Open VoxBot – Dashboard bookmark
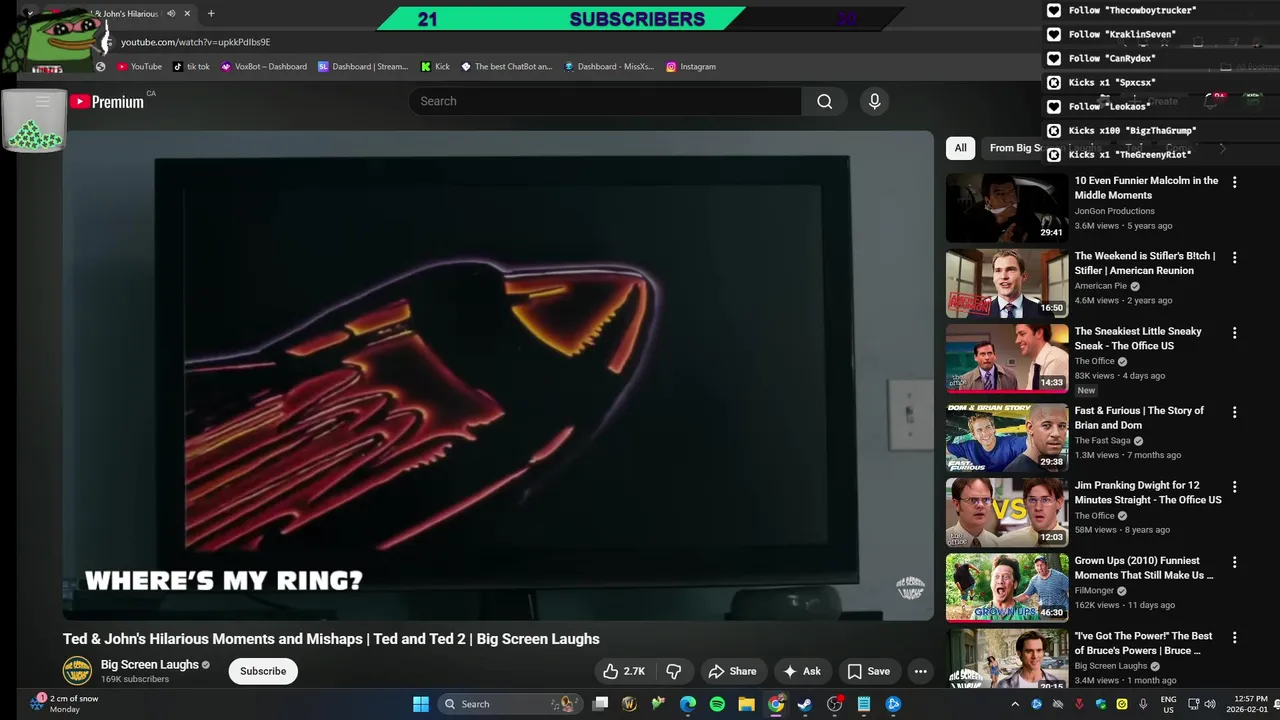The height and width of the screenshot is (720, 1280). tap(264, 66)
